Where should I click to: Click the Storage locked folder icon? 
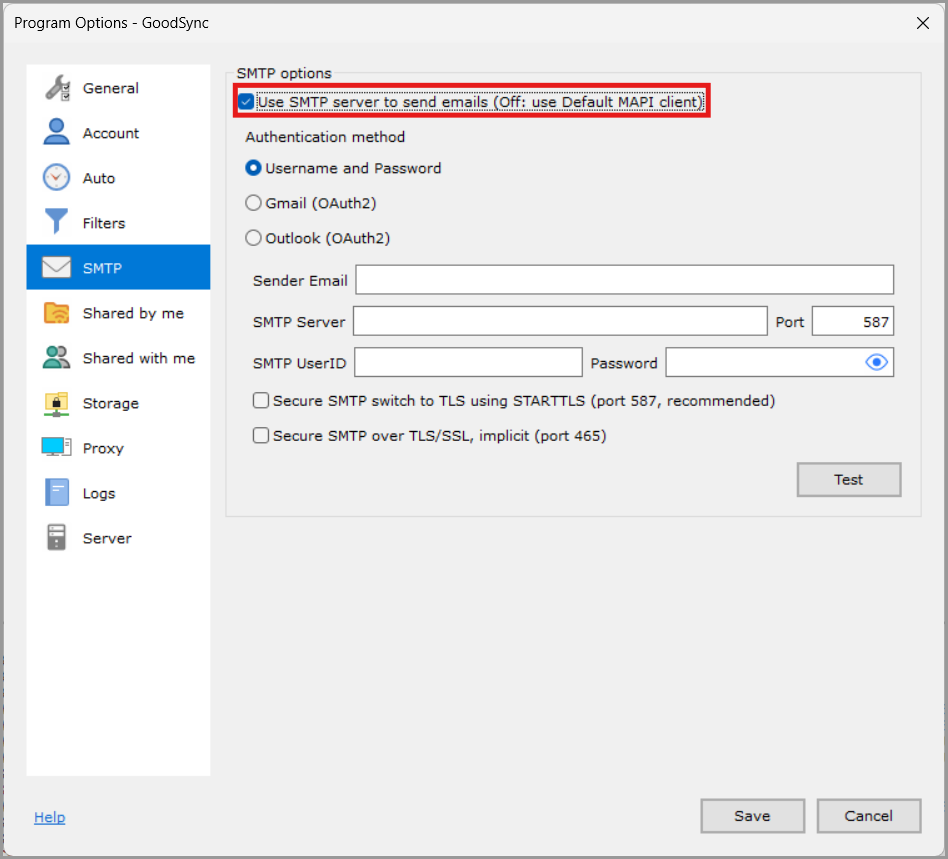[x=56, y=403]
